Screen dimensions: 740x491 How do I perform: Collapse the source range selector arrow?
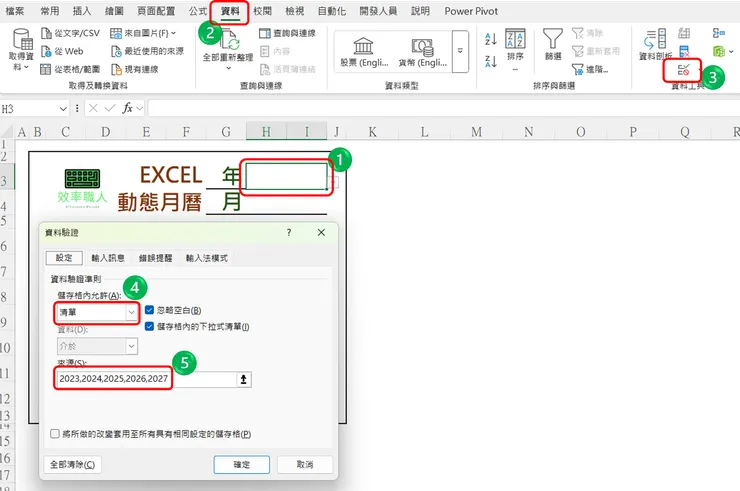pos(244,379)
